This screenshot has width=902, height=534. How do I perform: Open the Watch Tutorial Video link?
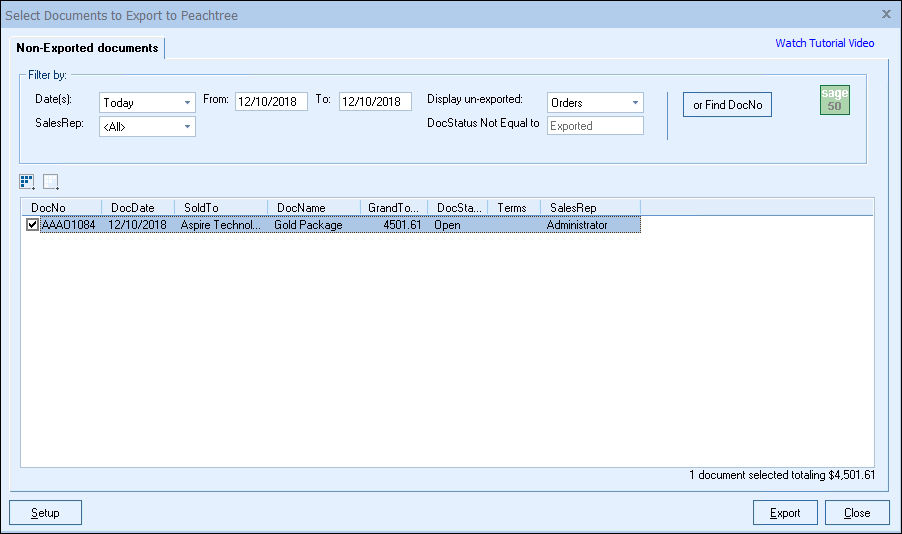(824, 43)
